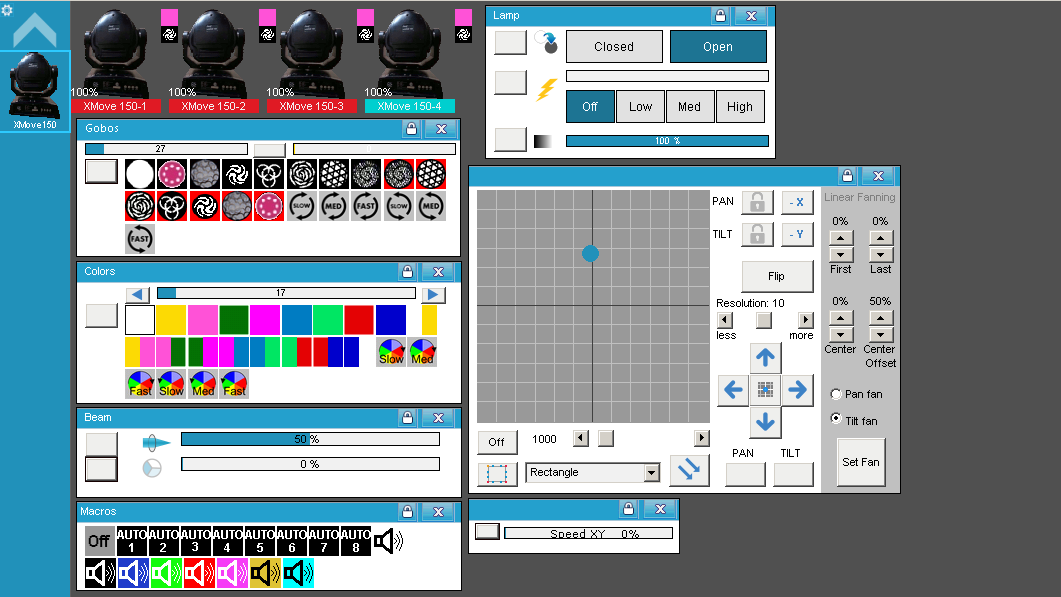The width and height of the screenshot is (1061, 597).
Task: Adjust the beam 0 % slider
Action: [311, 464]
